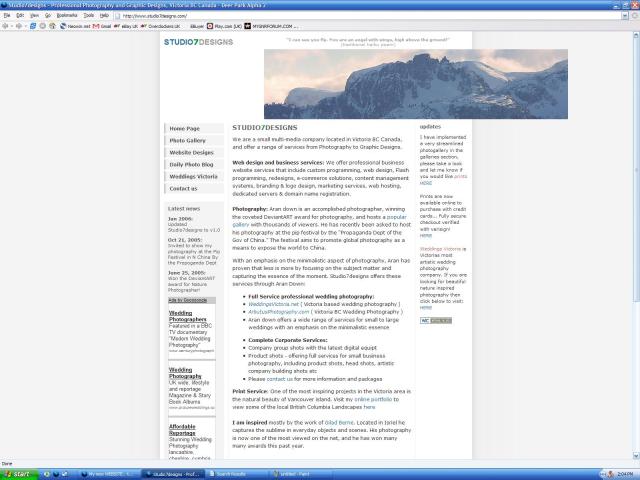The width and height of the screenshot is (640, 480).
Task: Click the Stop loading toolbar icon
Action: pyautogui.click(x=43, y=26)
